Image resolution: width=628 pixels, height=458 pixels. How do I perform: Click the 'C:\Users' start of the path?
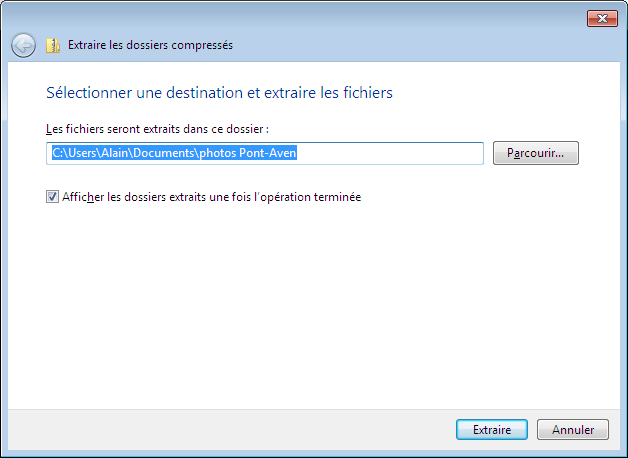click(74, 153)
